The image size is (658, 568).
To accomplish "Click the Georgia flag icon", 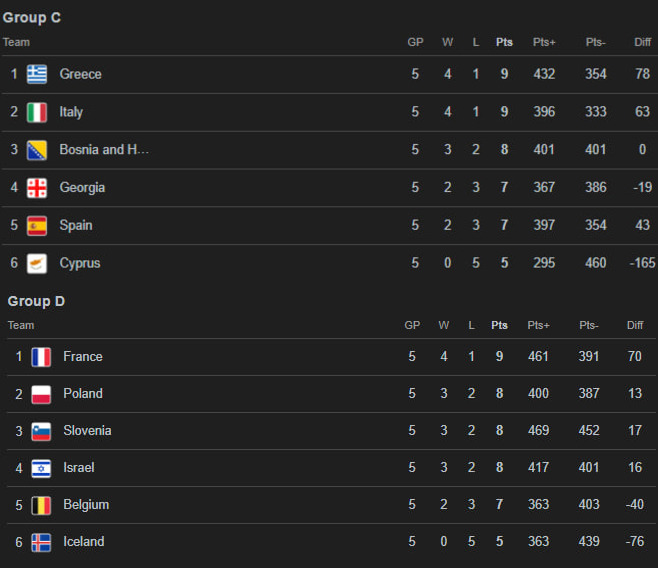I will pos(37,188).
